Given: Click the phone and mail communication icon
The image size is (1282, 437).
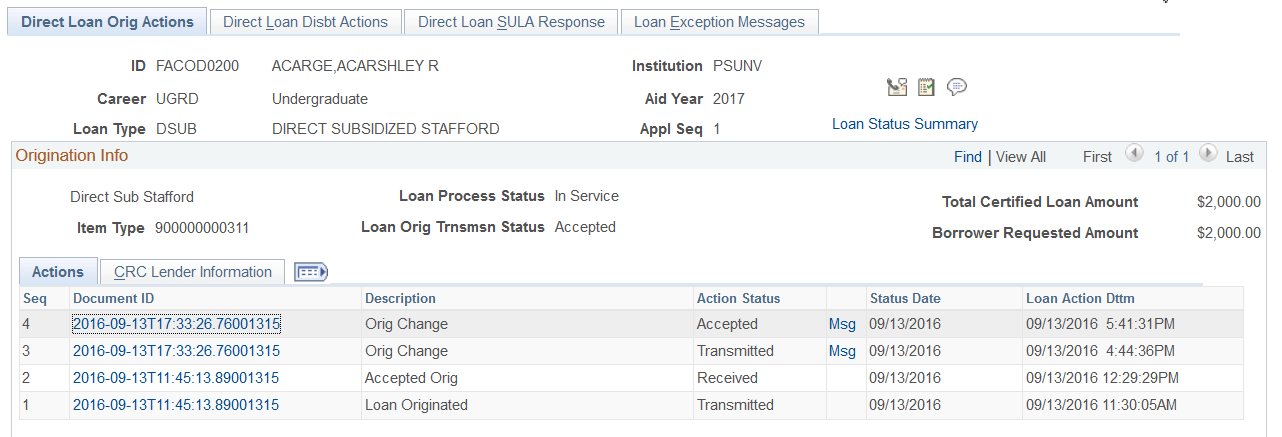Looking at the screenshot, I should coord(896,87).
